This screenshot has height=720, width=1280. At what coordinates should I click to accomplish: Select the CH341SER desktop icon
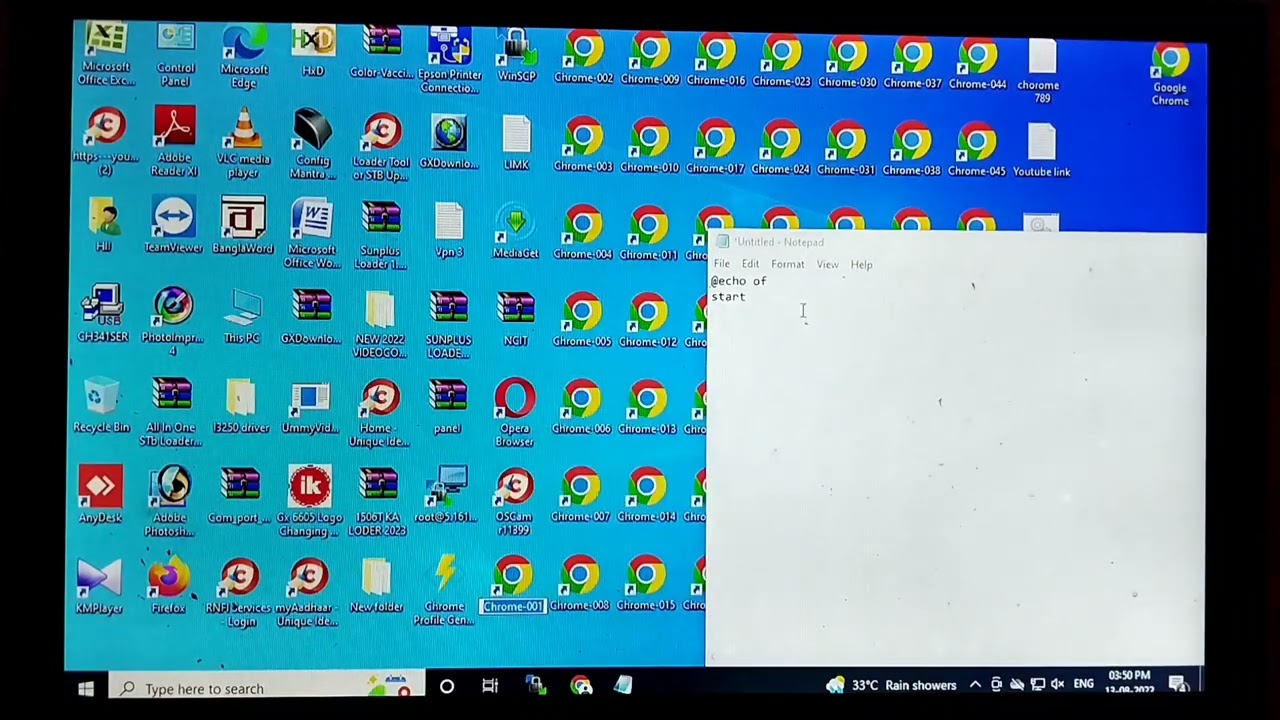point(103,314)
